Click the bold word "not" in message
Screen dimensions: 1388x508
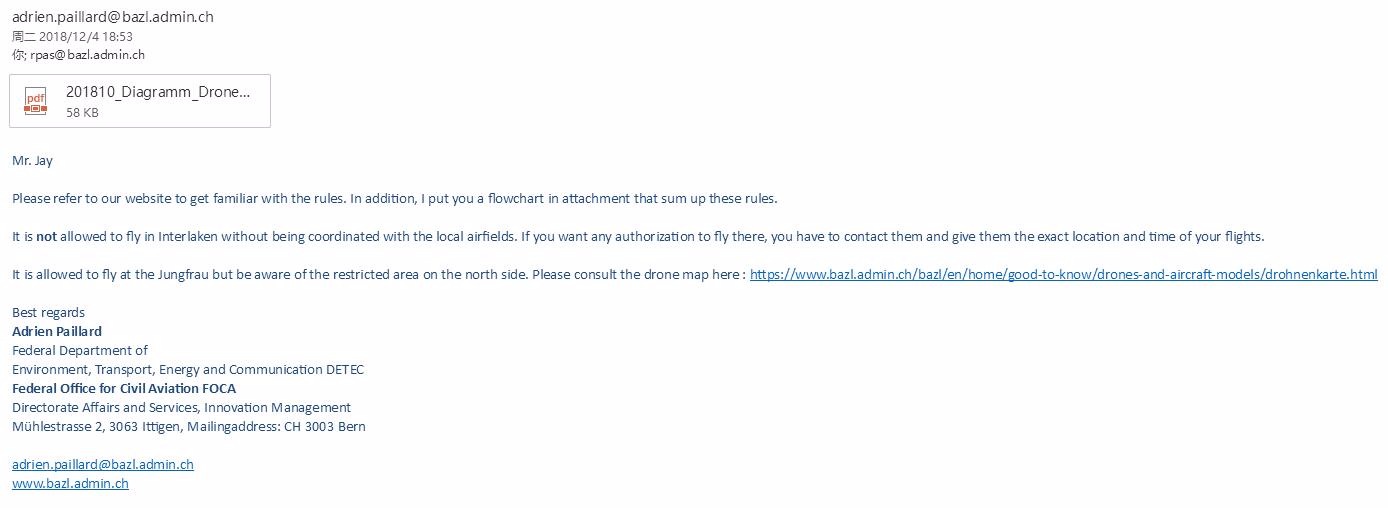coord(47,236)
